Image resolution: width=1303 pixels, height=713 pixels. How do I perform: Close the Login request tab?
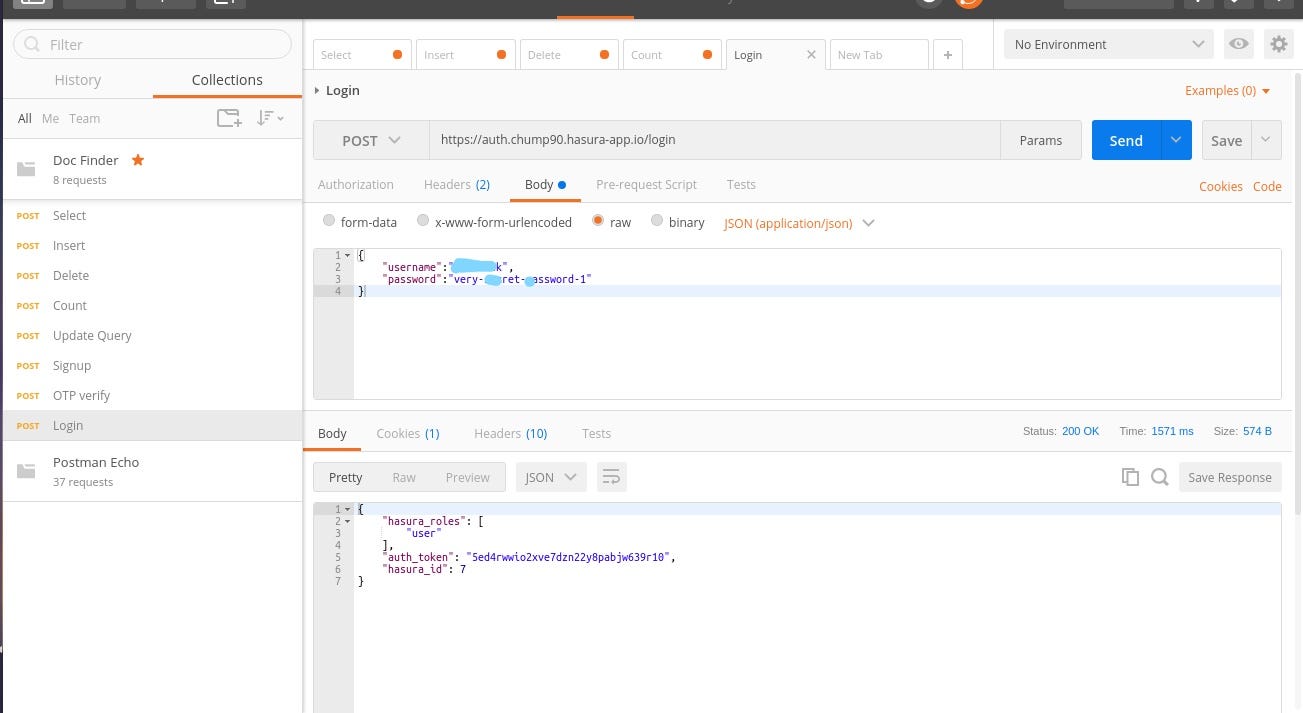(x=811, y=55)
